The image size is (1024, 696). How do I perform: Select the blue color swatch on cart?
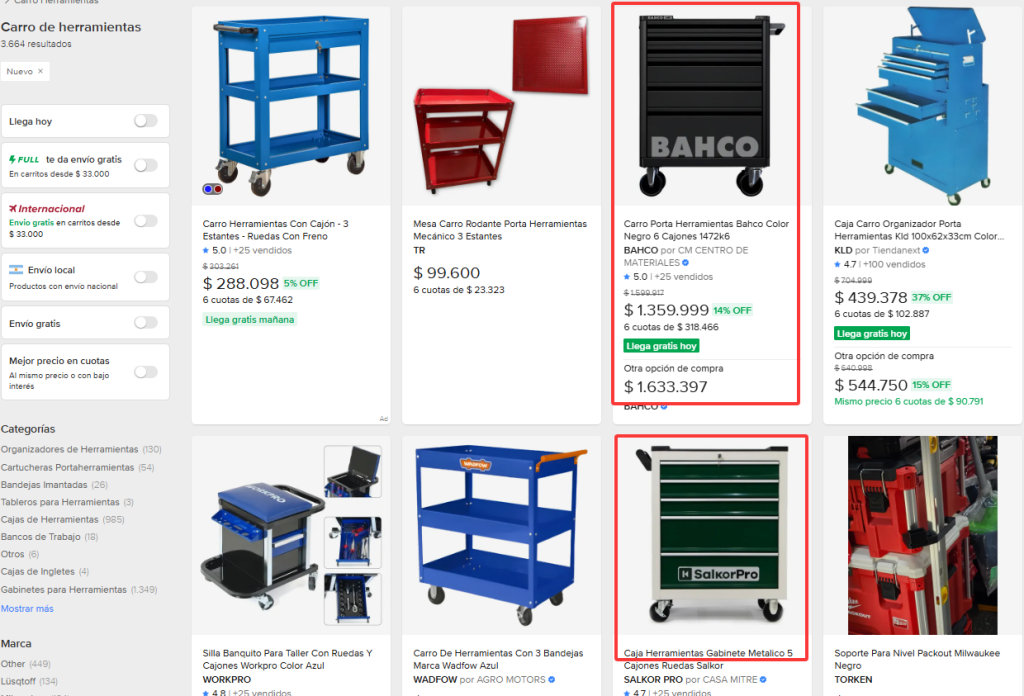208,189
